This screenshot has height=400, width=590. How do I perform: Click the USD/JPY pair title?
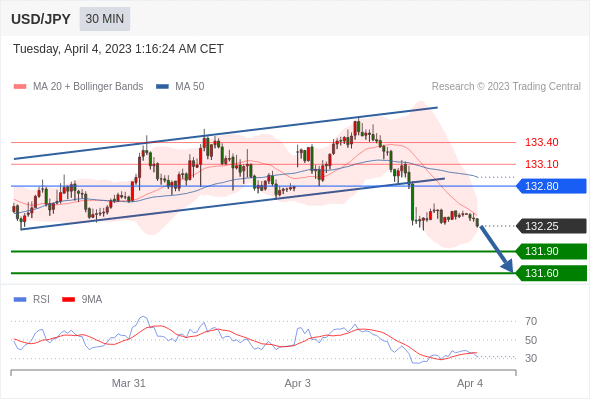pyautogui.click(x=41, y=19)
